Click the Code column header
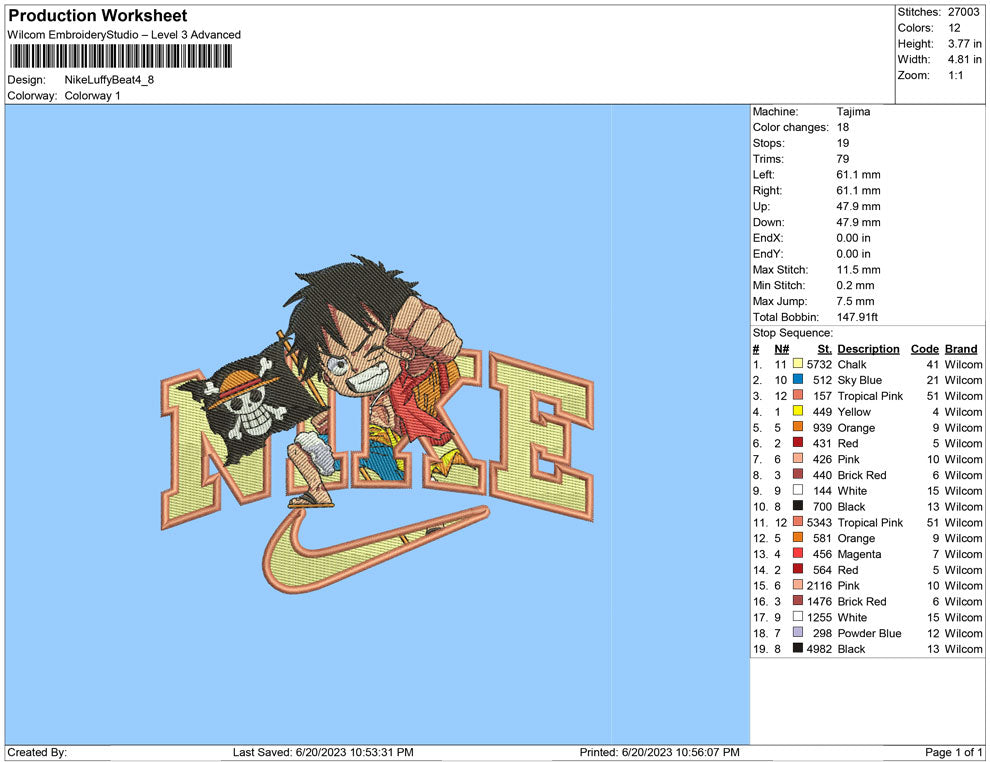This screenshot has width=990, height=762. coord(924,348)
